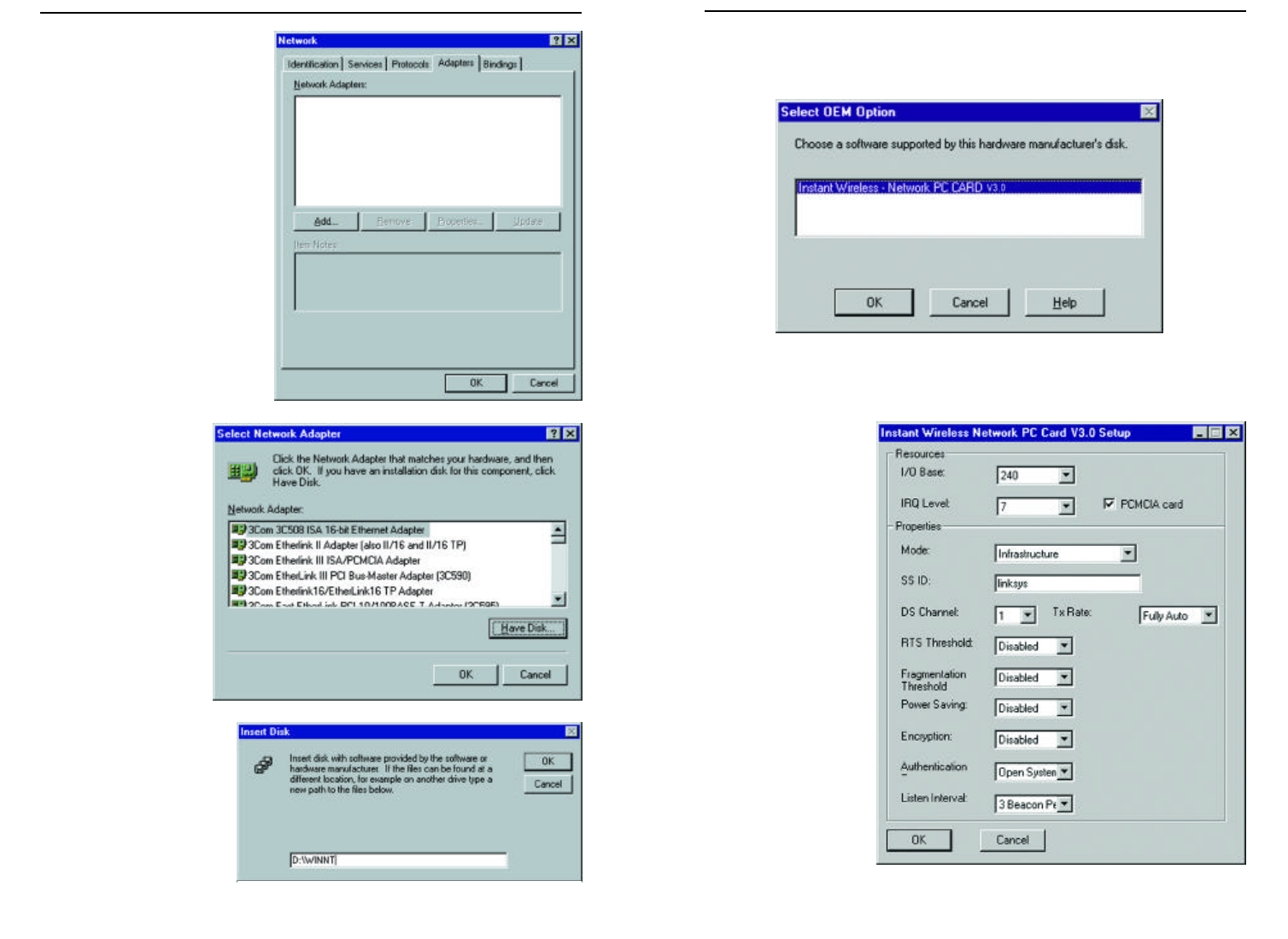Click the 3Com Etherlink II Adapter row icon
The height and width of the screenshot is (939, 1288).
click(x=238, y=545)
